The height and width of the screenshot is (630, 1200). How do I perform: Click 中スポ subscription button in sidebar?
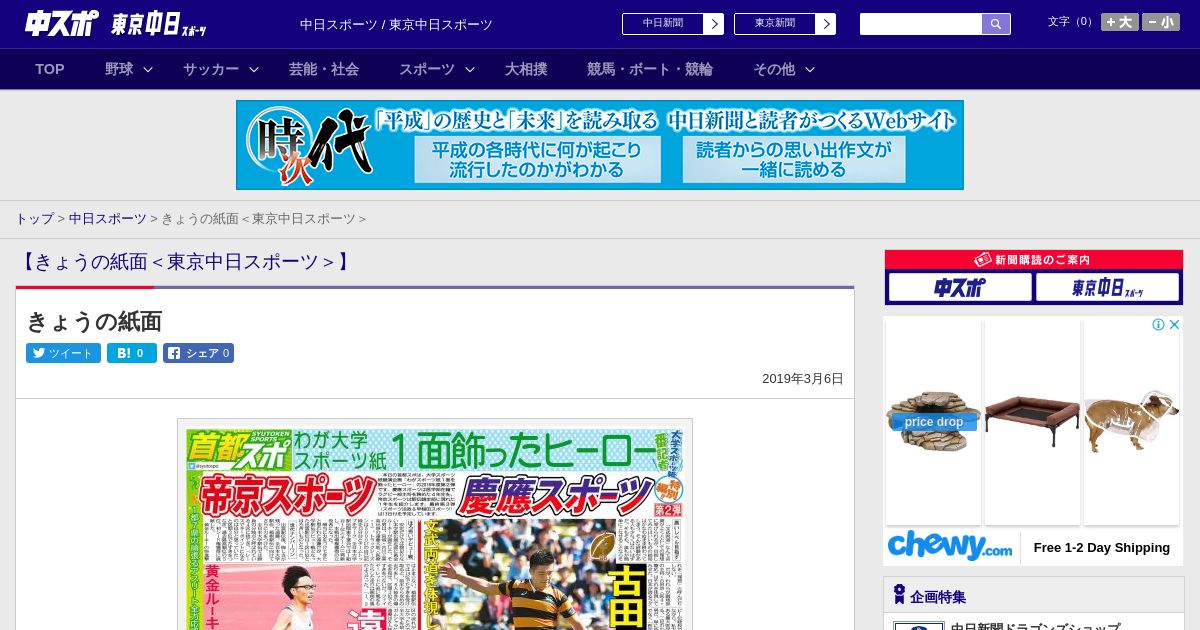tap(960, 288)
